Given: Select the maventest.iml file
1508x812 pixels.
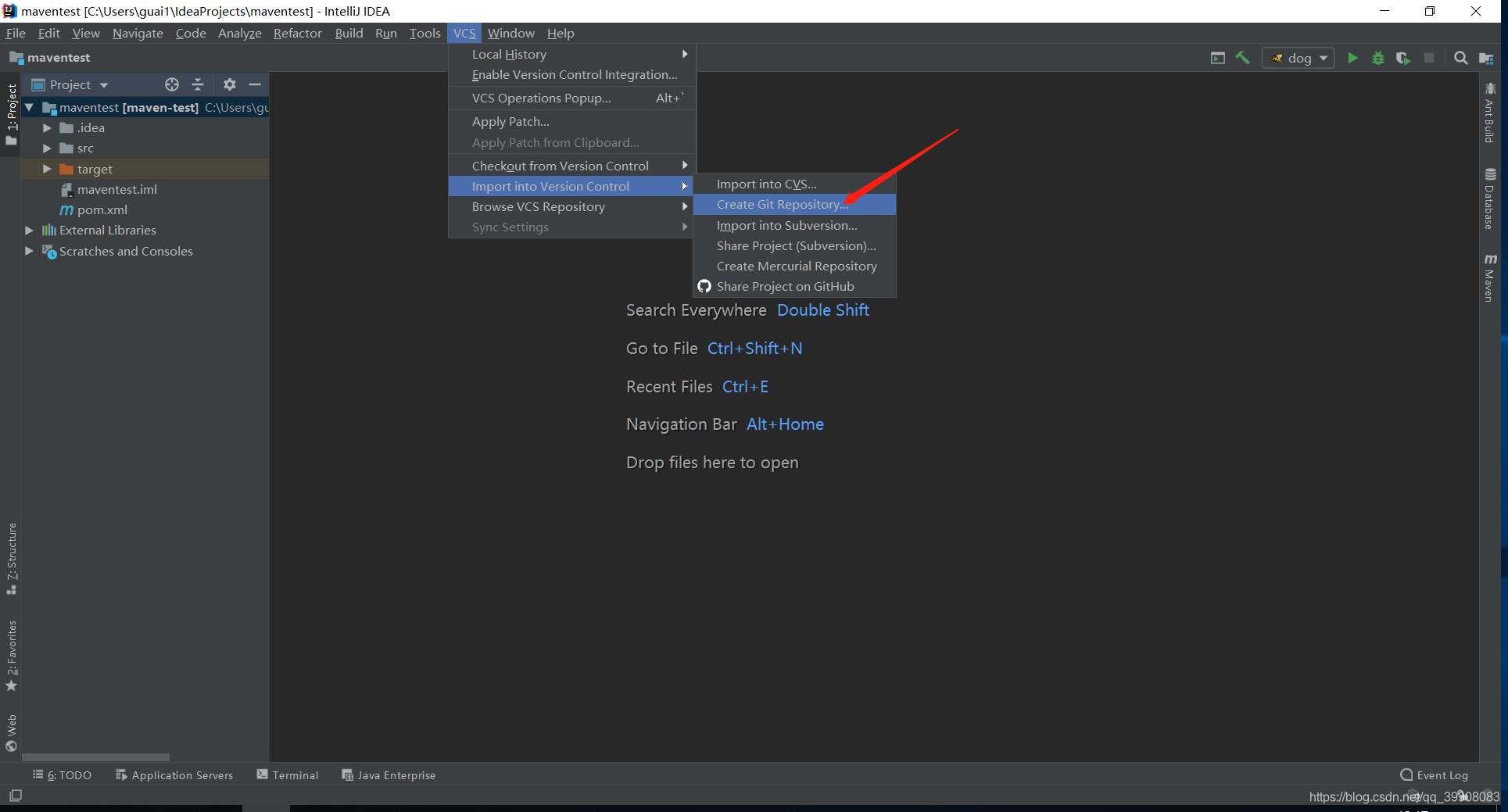Looking at the screenshot, I should coord(116,189).
